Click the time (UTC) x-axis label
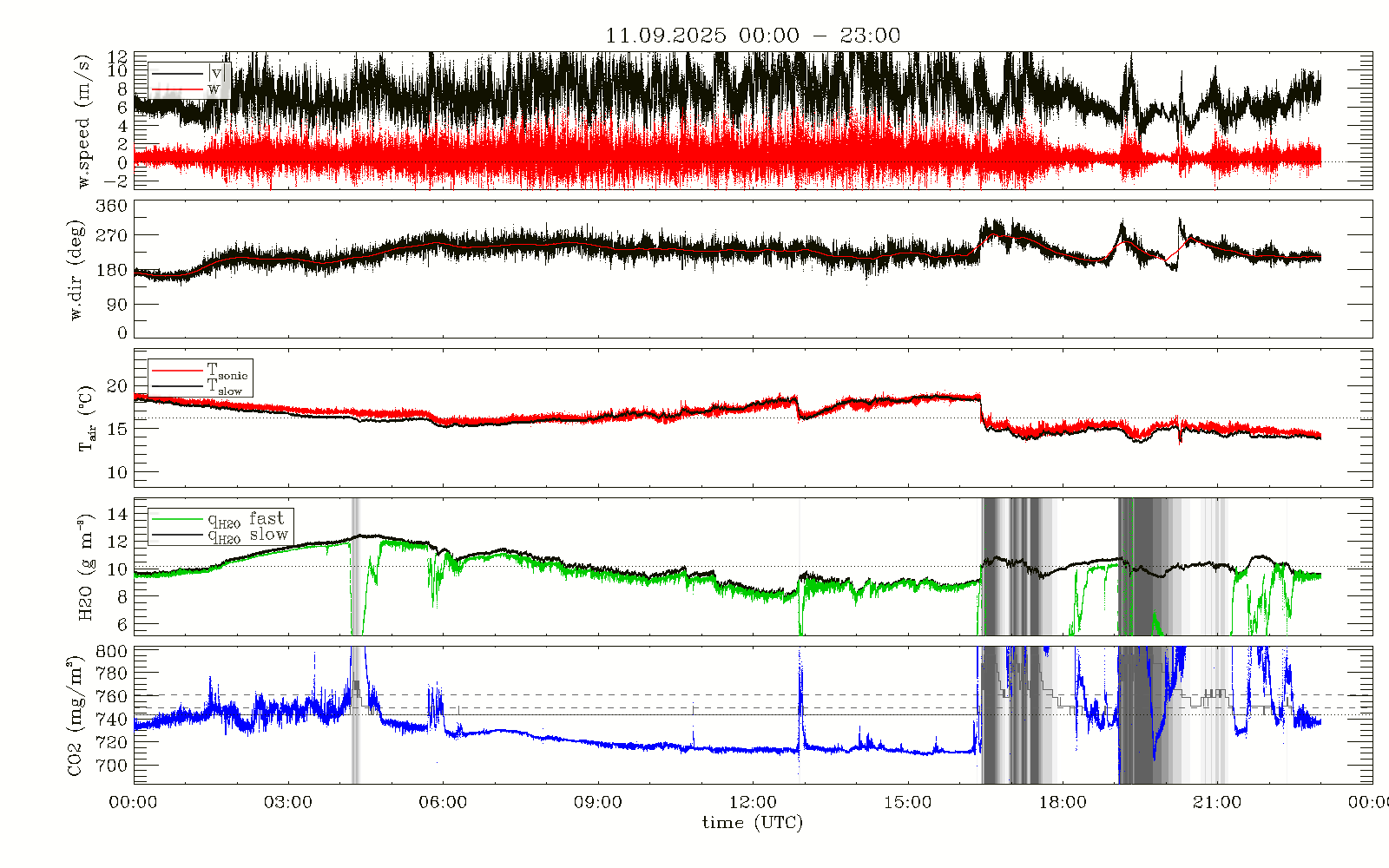 pyautogui.click(x=752, y=823)
